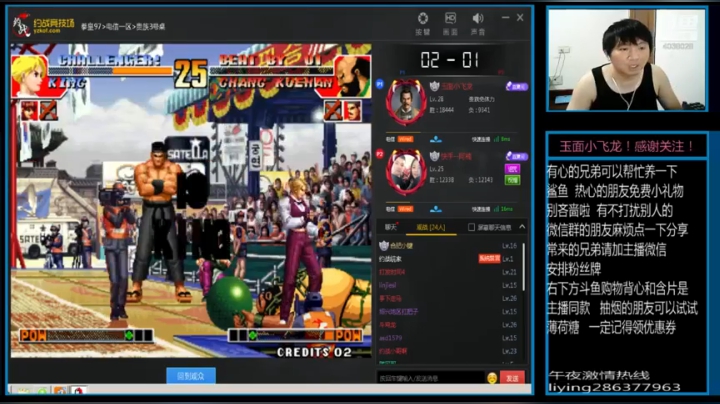The image size is (720, 404).
Task: Open the emoji picker smiley icon
Action: pos(492,378)
